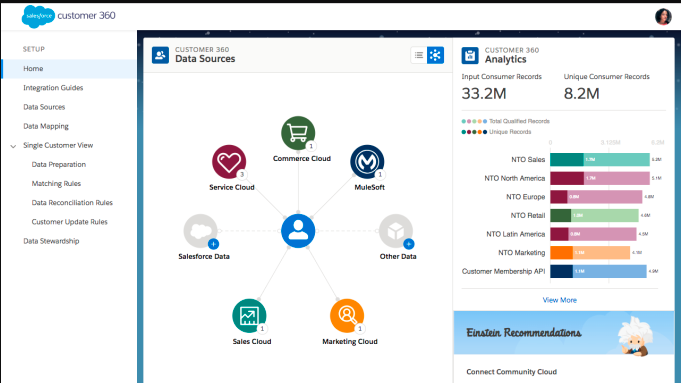Click the Data Sources panel header icon
This screenshot has width=681, height=383.
160,55
